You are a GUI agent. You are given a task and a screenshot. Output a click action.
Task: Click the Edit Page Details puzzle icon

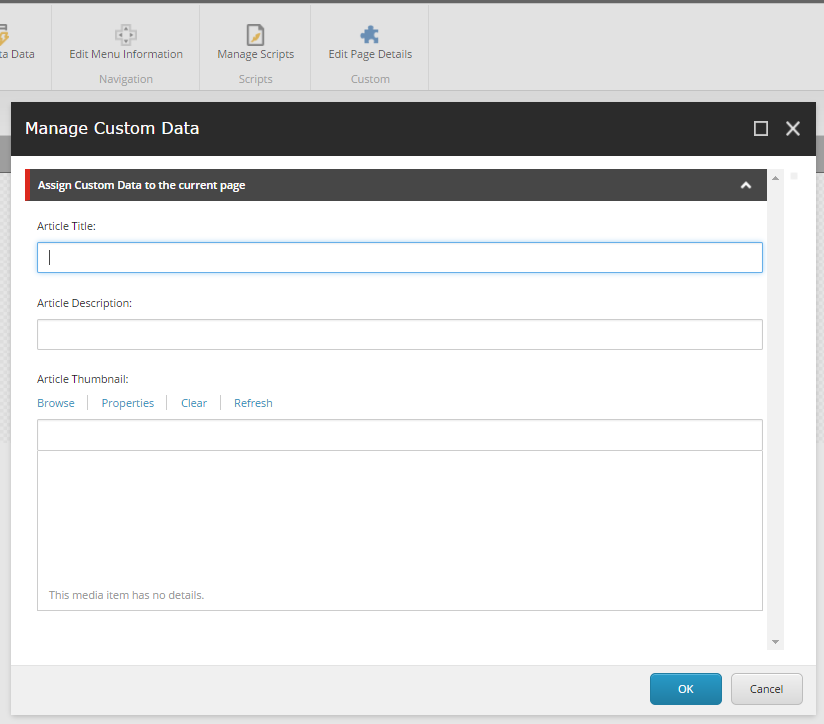point(370,35)
